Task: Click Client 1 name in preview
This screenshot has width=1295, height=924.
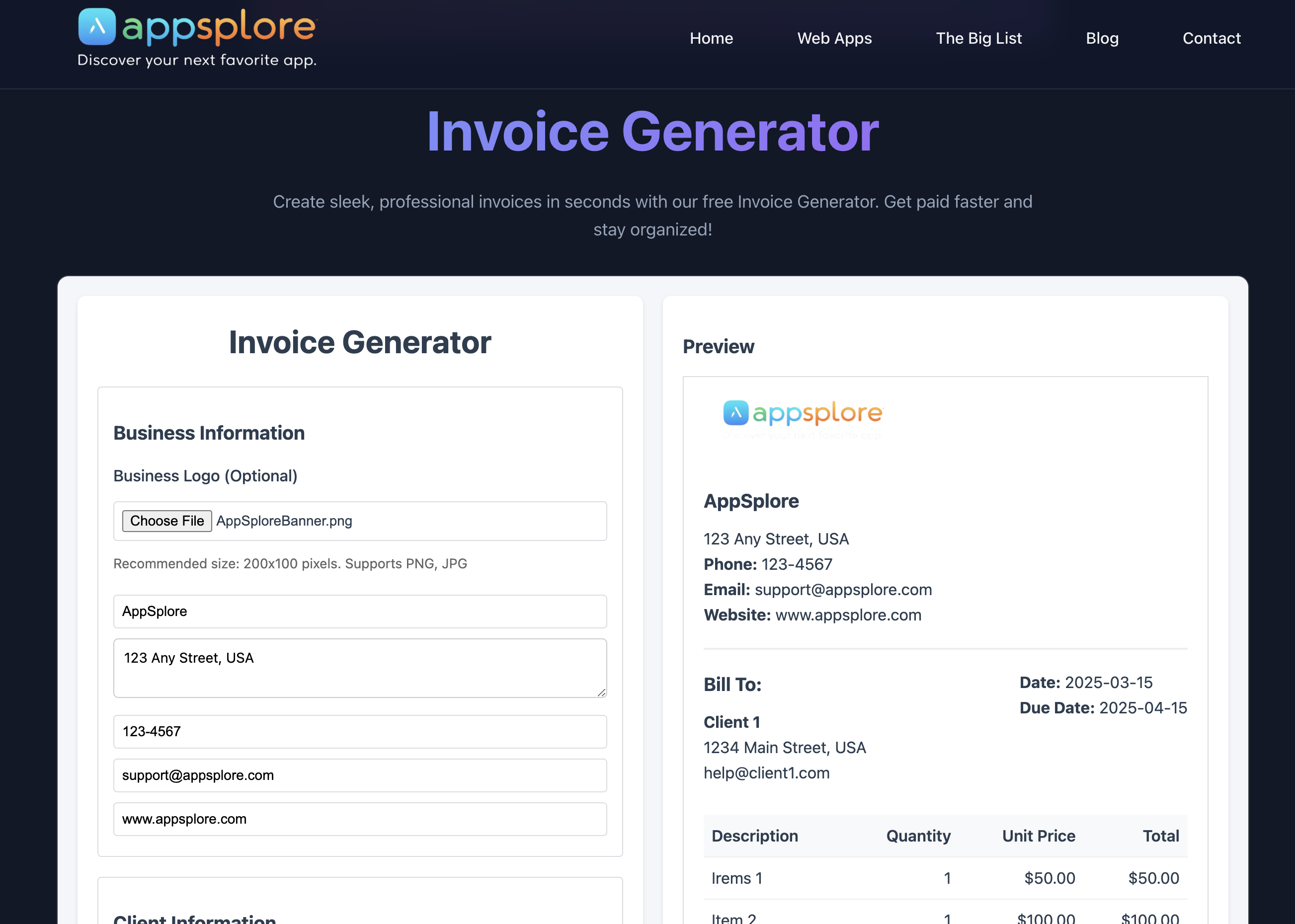Action: tap(731, 722)
